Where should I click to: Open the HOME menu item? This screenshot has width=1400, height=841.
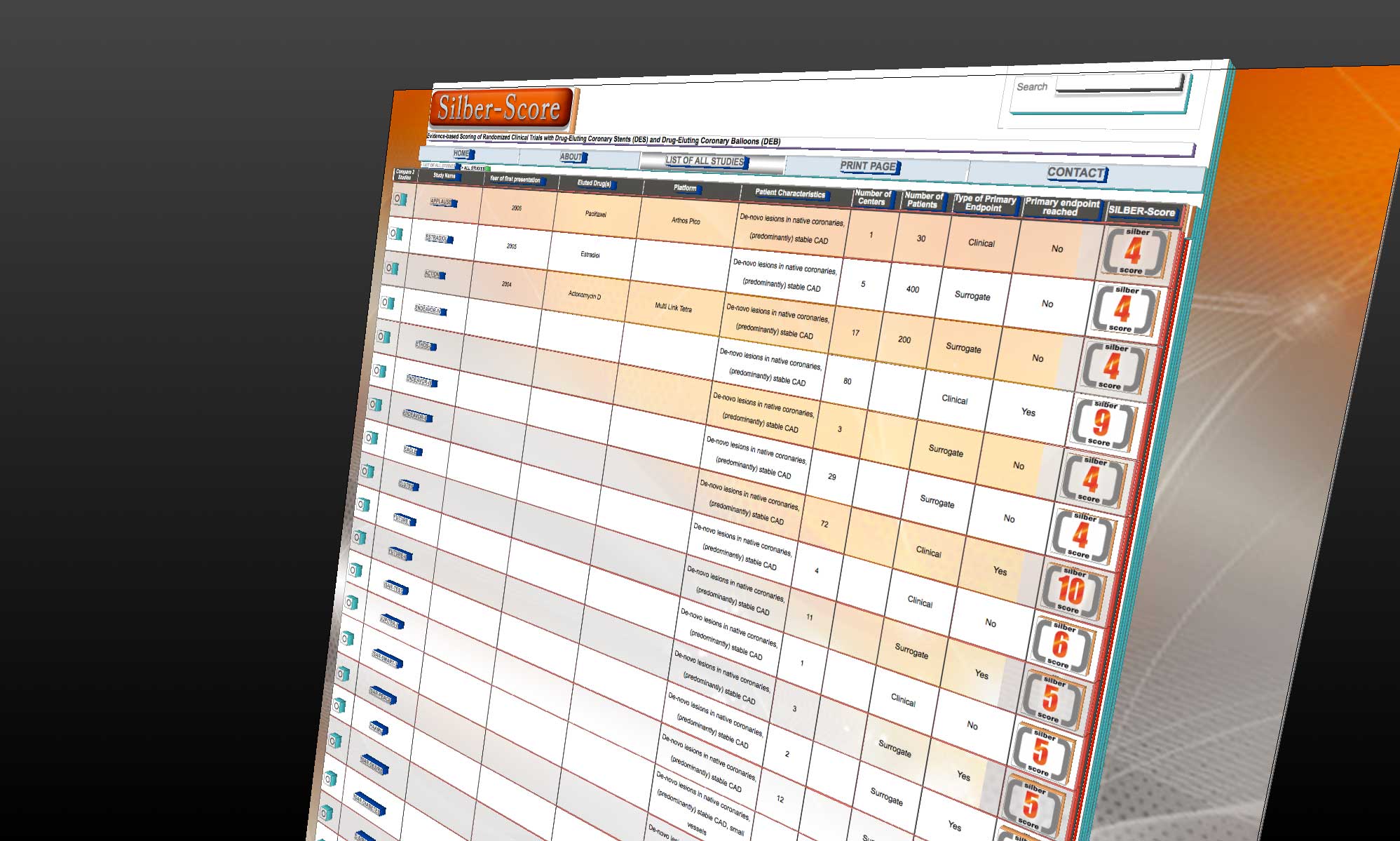(x=462, y=154)
